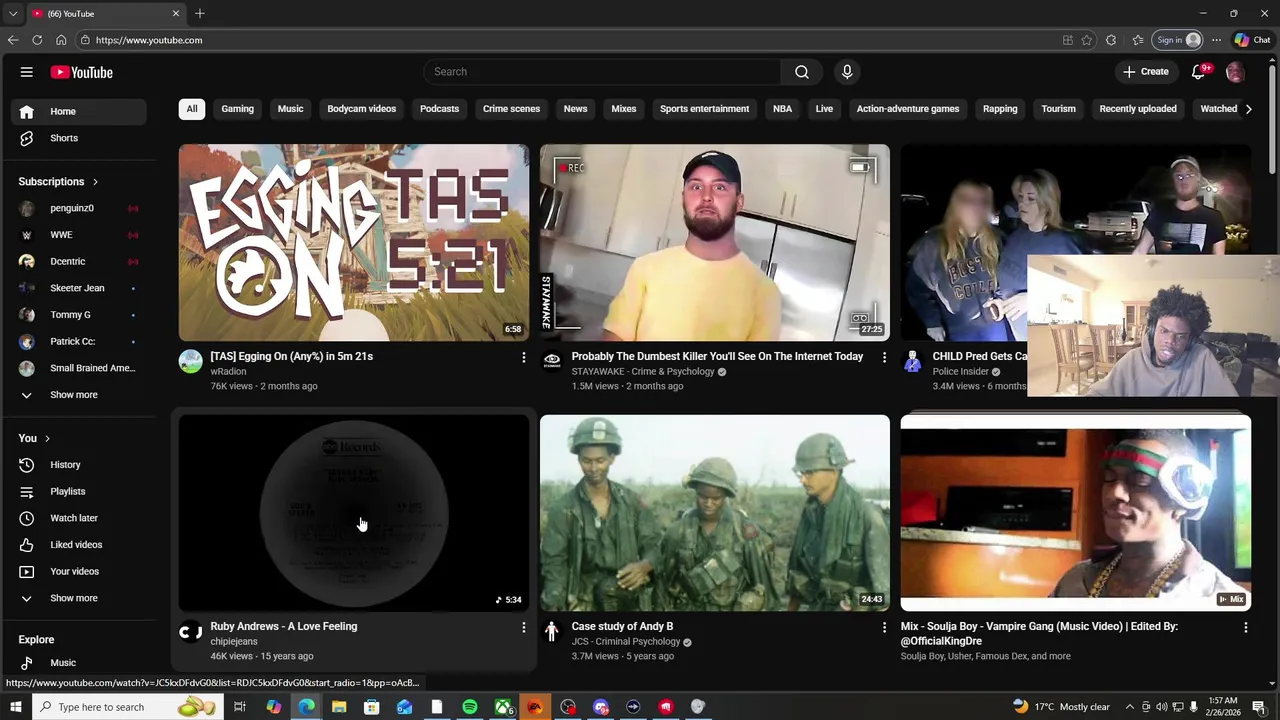Open more options for Dumbest Killer video

tap(884, 357)
